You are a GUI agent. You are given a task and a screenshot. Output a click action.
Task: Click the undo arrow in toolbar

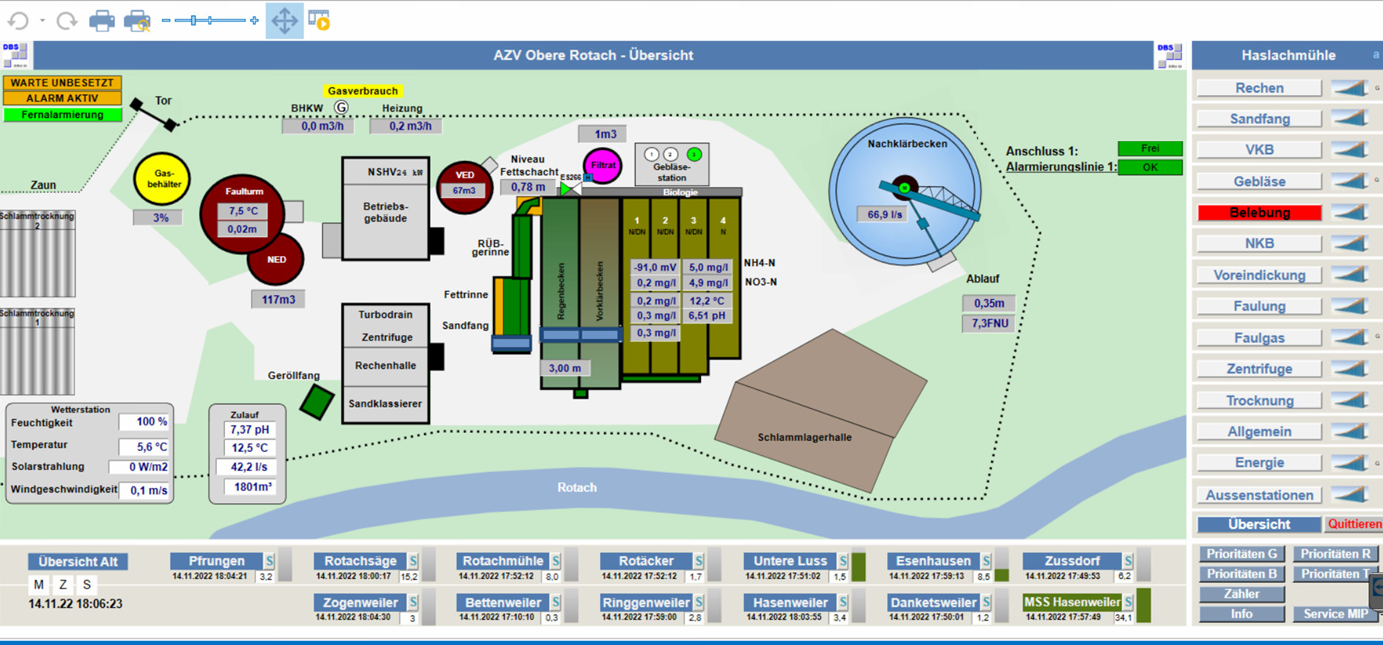18,20
